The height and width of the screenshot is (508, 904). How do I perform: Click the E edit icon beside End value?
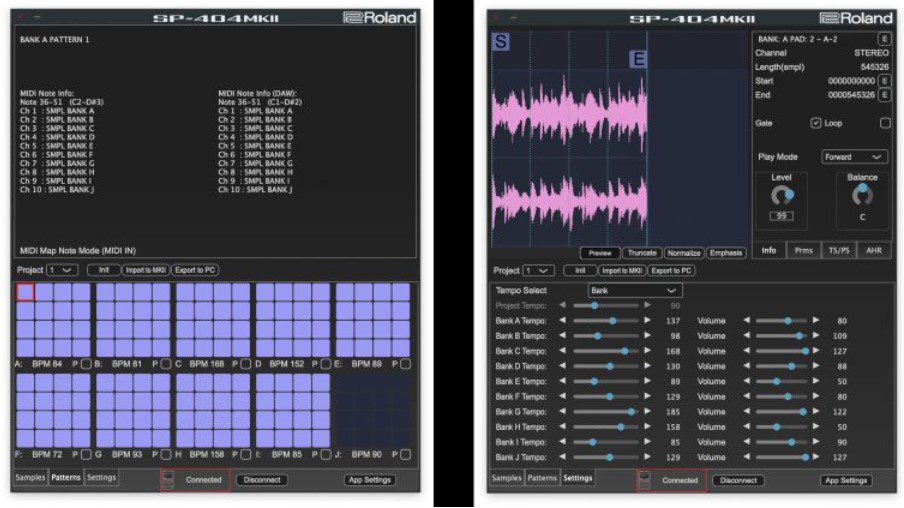coord(884,94)
